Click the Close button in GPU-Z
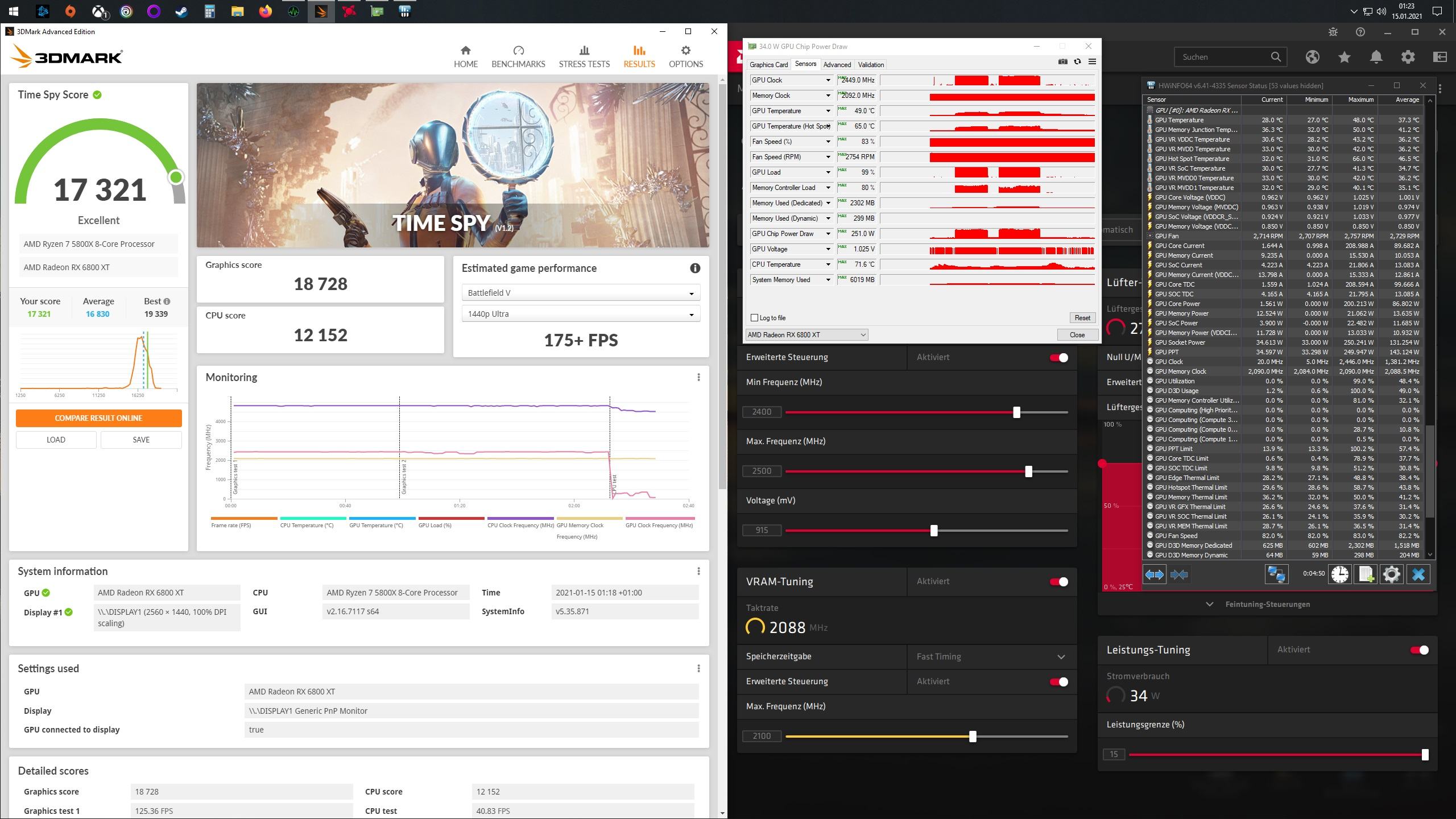 point(1077,335)
